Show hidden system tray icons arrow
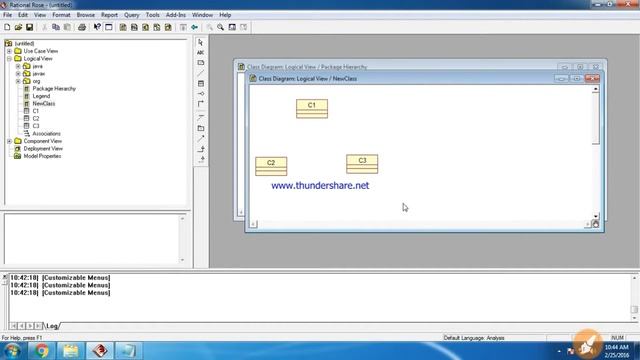The height and width of the screenshot is (360, 640). point(559,351)
